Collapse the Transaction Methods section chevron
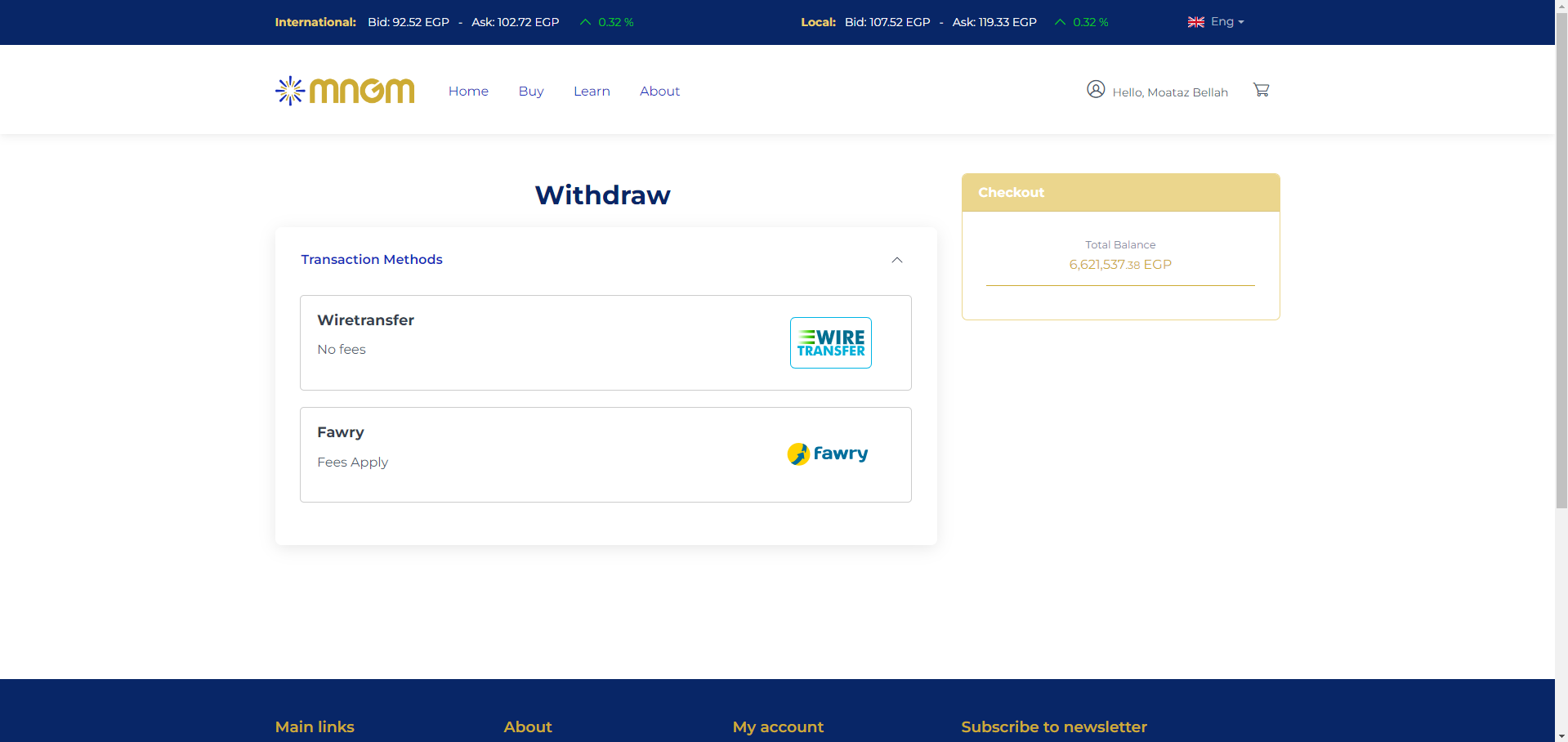 (x=896, y=260)
